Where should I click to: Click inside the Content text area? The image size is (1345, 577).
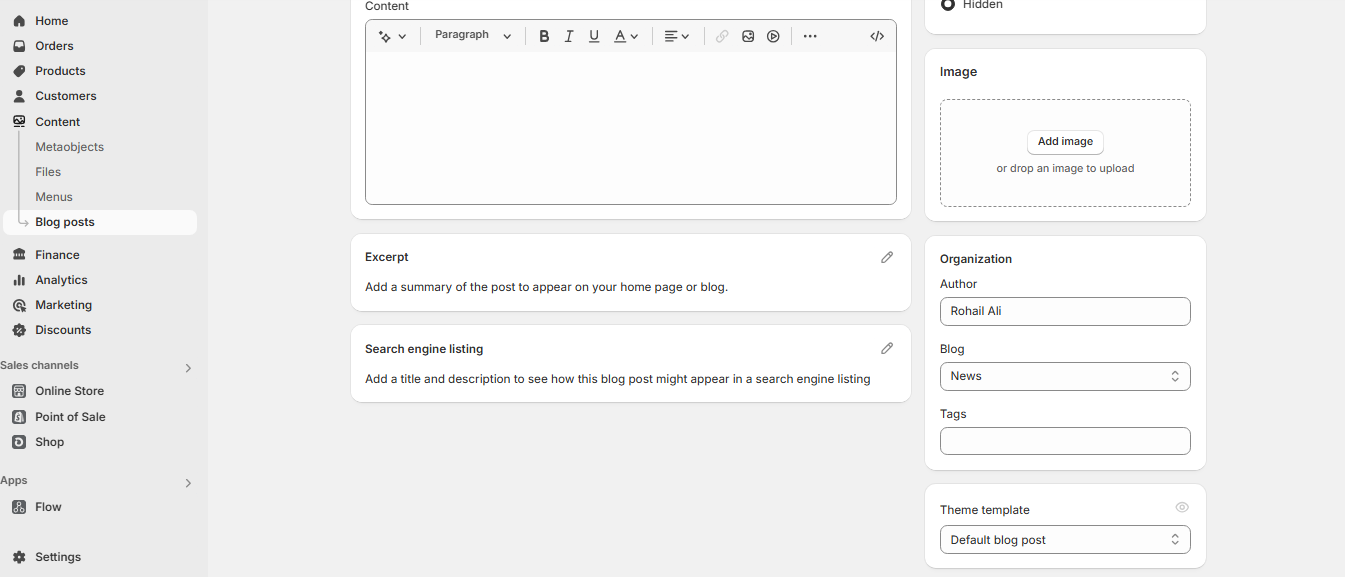point(631,128)
